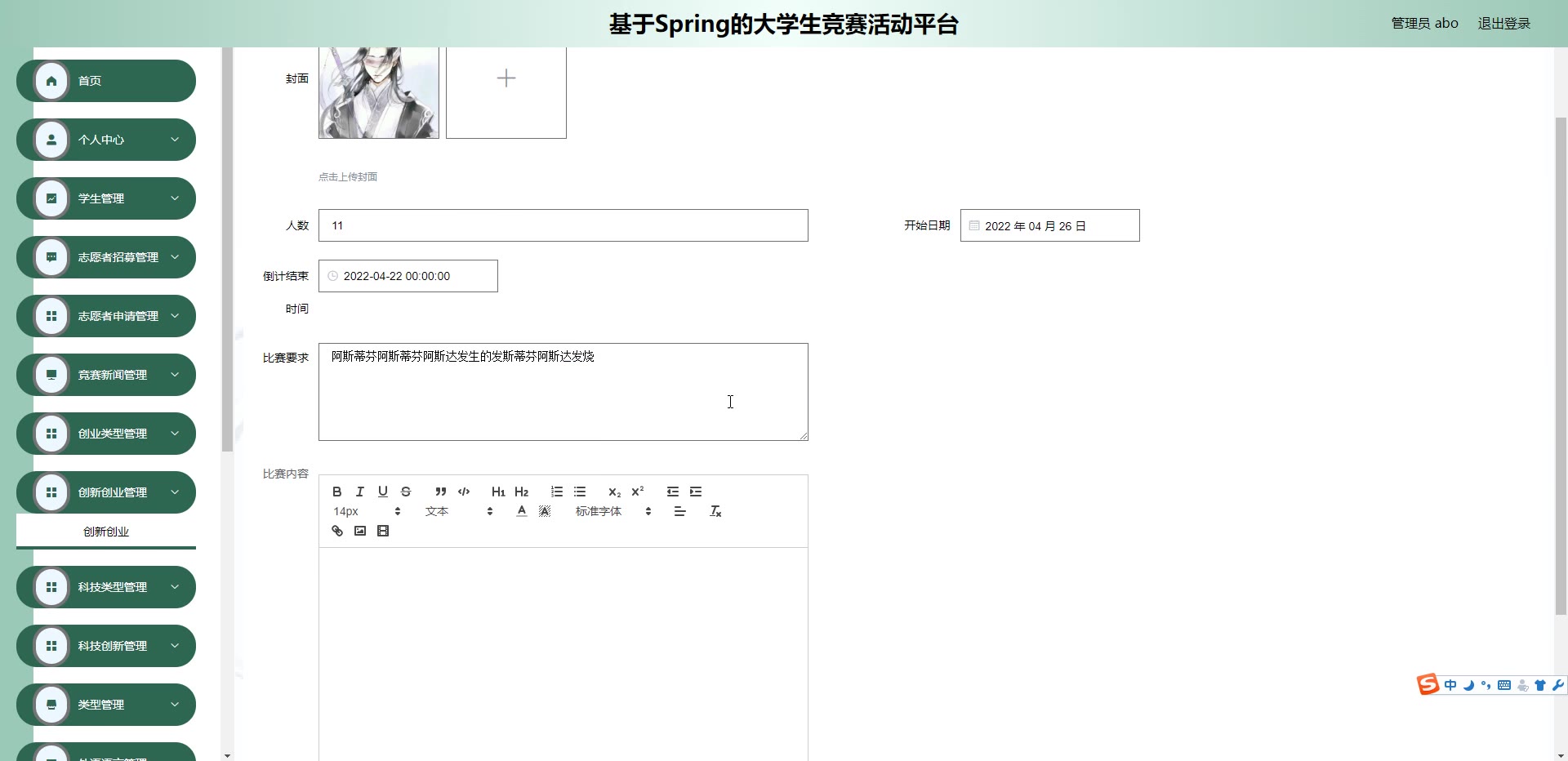The image size is (1568, 761).
Task: Increase indent in the editor
Action: (x=696, y=492)
